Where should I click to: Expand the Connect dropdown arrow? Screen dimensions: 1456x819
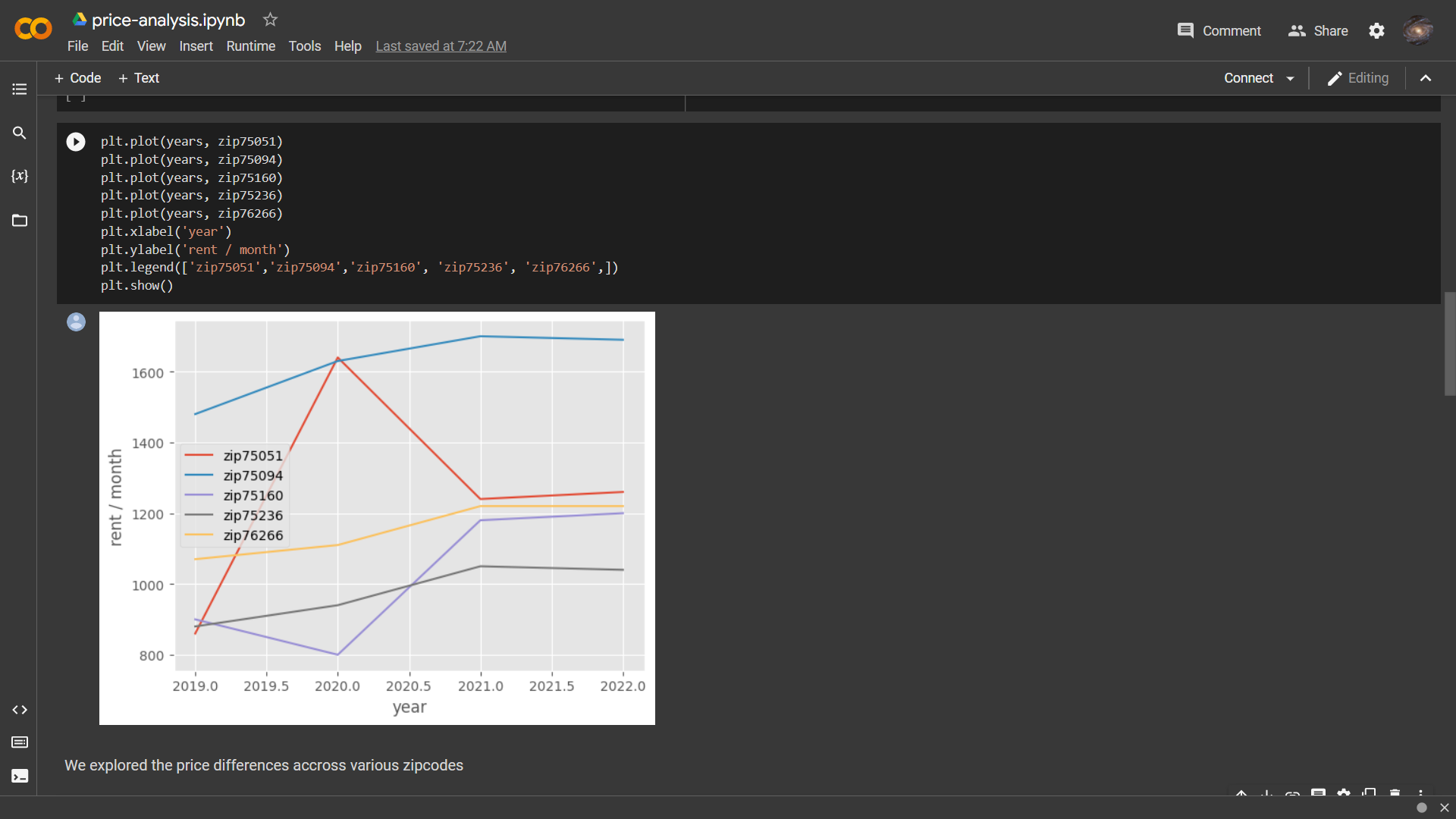[1290, 78]
